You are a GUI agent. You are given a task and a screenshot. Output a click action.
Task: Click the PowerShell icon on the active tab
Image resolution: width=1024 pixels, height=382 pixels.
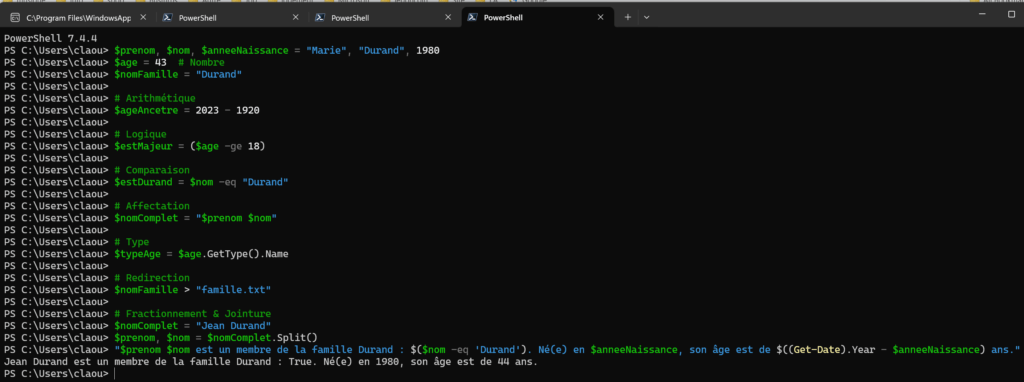(x=473, y=18)
